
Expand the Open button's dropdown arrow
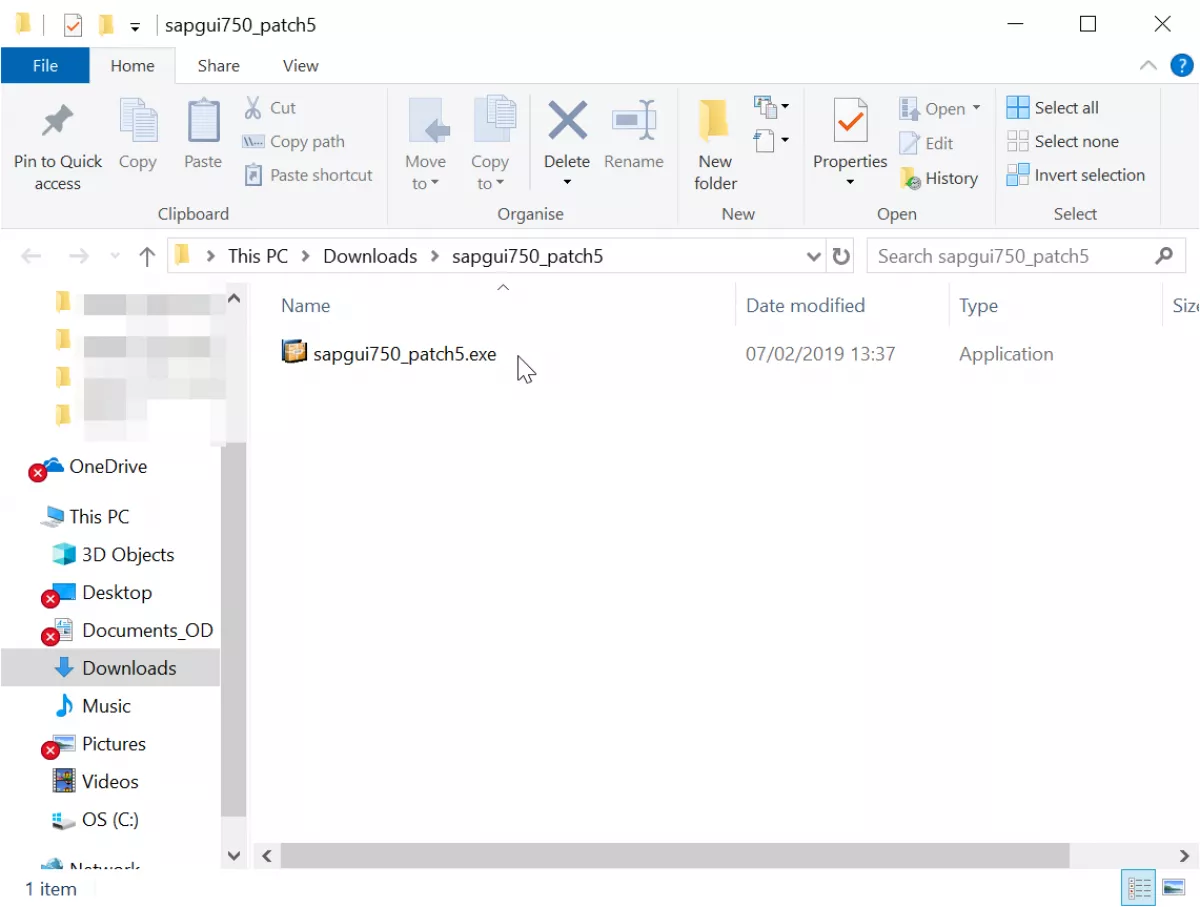976,108
